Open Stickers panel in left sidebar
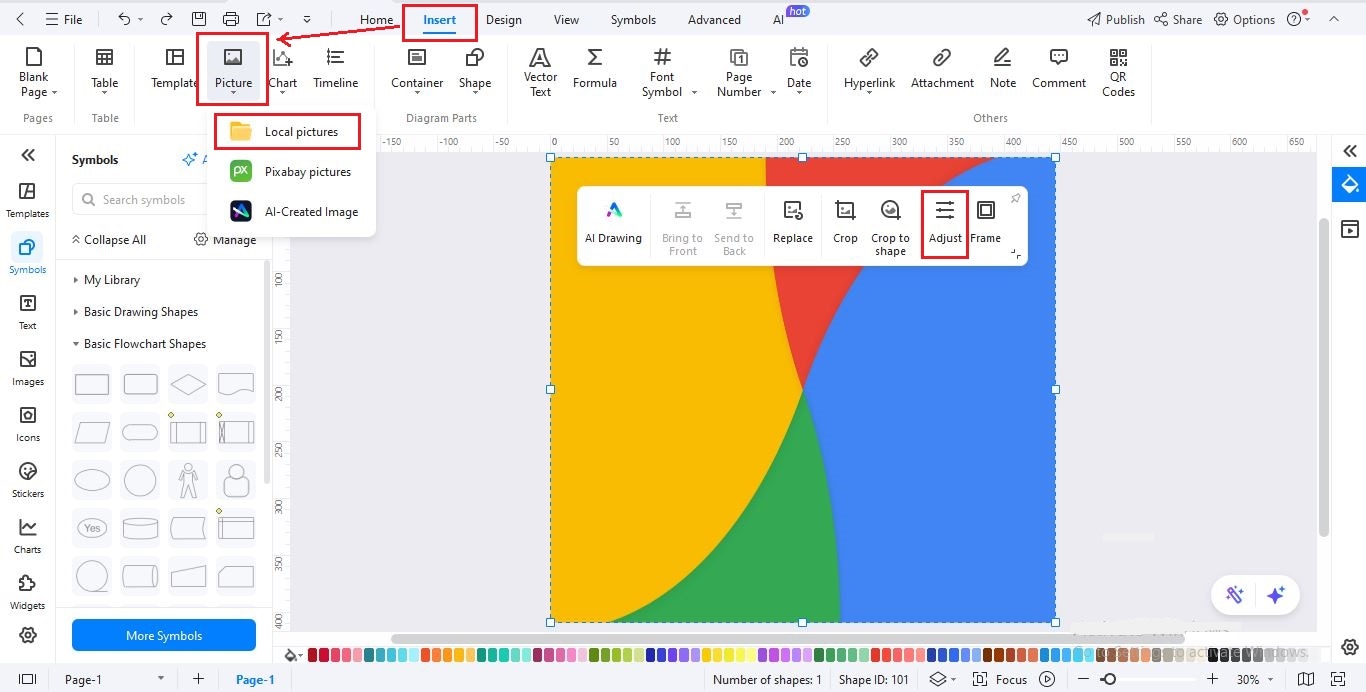The width and height of the screenshot is (1366, 692). click(27, 480)
